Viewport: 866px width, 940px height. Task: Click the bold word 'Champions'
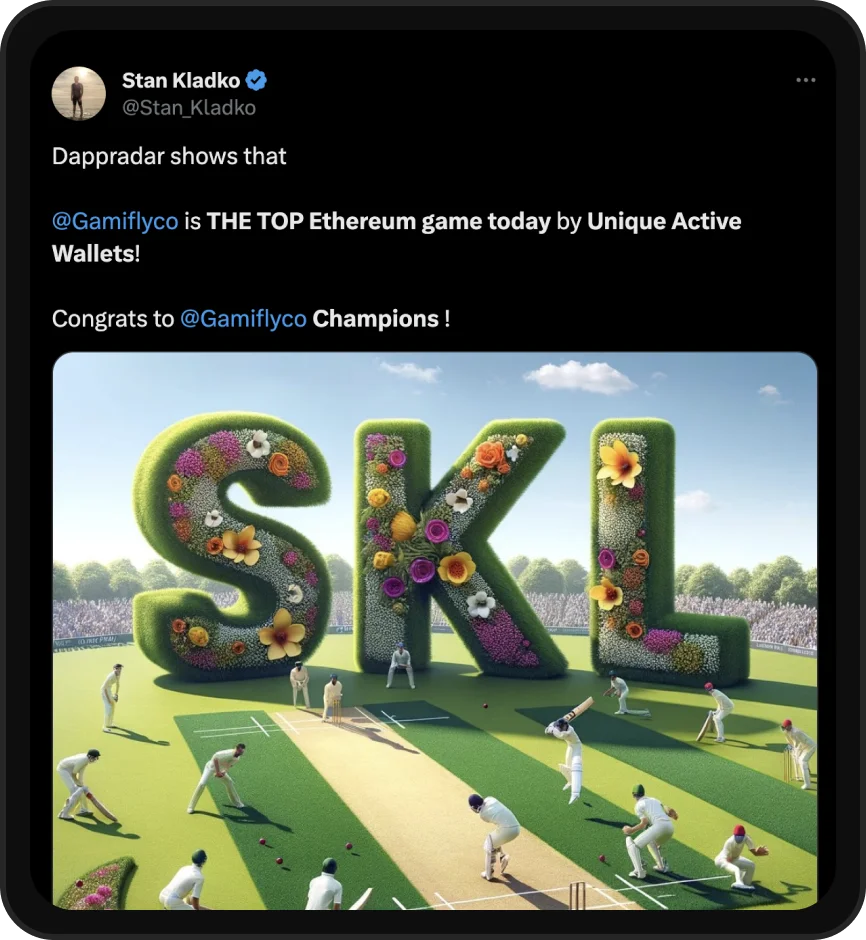point(376,319)
